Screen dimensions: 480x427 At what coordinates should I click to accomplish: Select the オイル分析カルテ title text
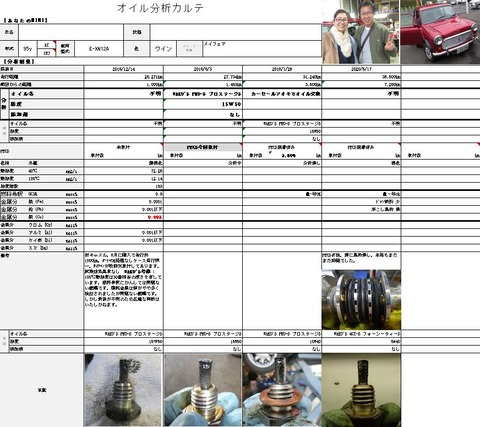coord(160,8)
